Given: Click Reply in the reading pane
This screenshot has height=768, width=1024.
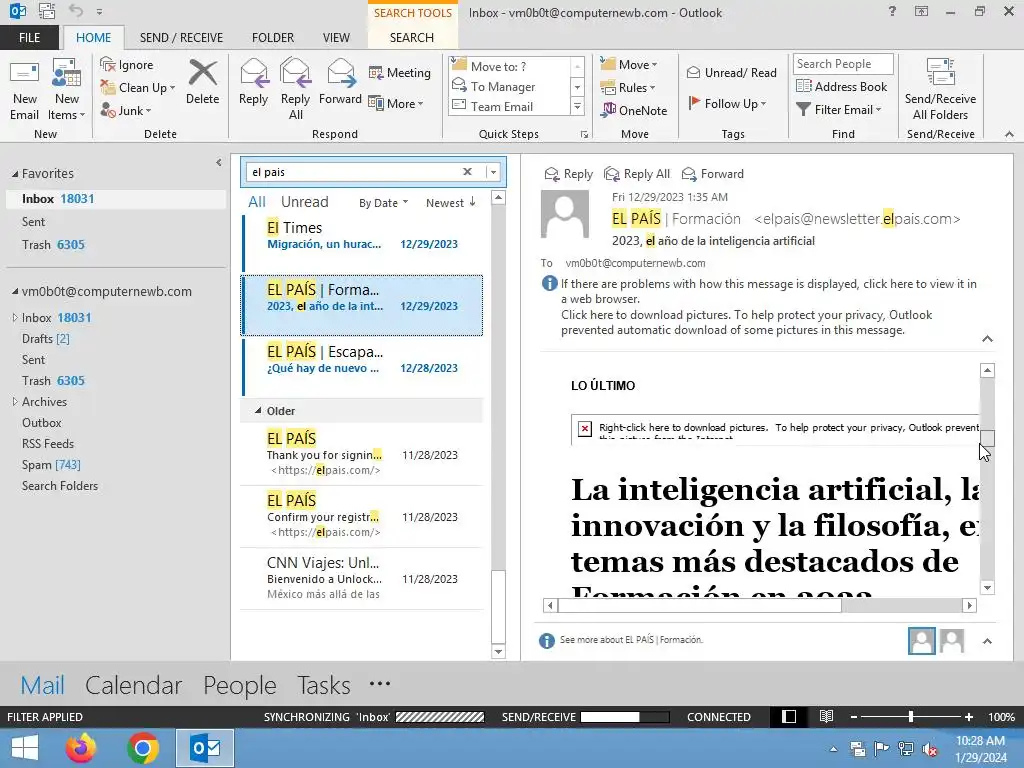Looking at the screenshot, I should 568,174.
